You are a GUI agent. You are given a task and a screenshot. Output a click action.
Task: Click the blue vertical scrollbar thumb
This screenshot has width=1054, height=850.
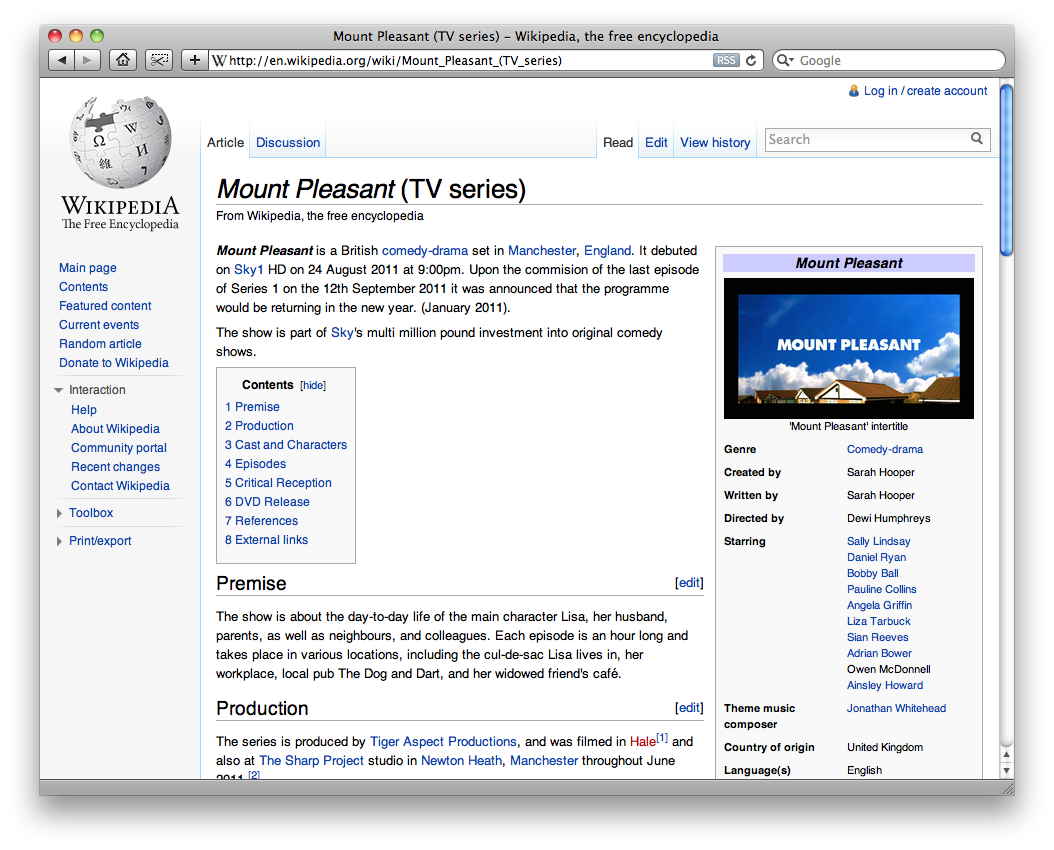(x=1006, y=170)
